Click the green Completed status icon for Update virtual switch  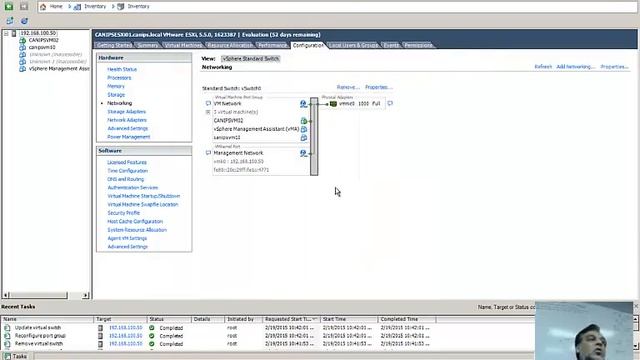(152, 328)
